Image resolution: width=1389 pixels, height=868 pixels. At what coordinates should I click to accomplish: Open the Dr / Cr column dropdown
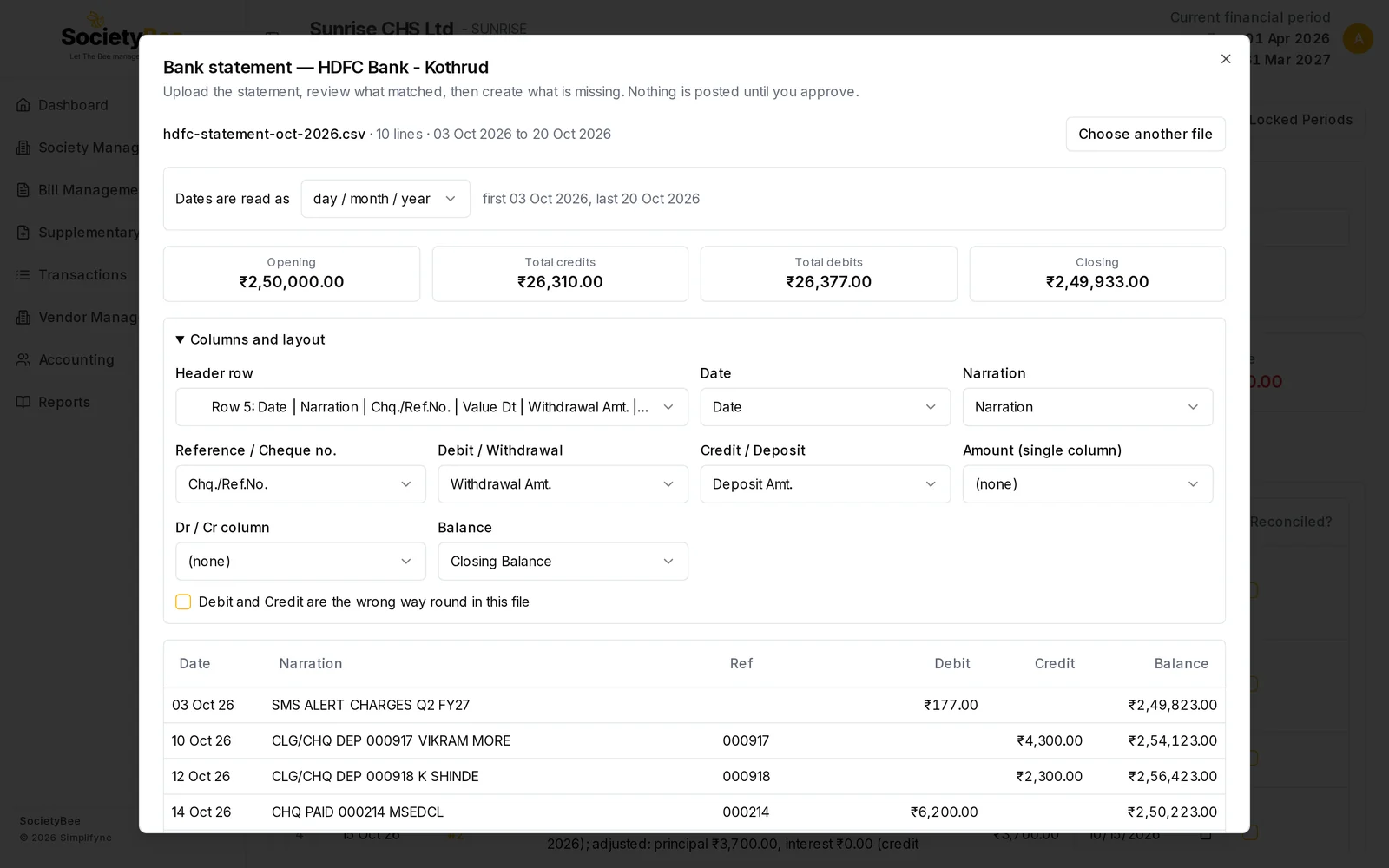300,562
